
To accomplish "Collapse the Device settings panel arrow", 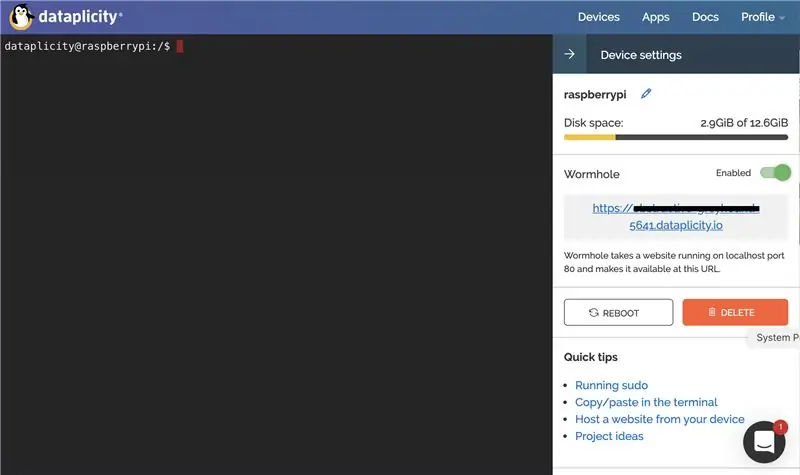I will [569, 54].
